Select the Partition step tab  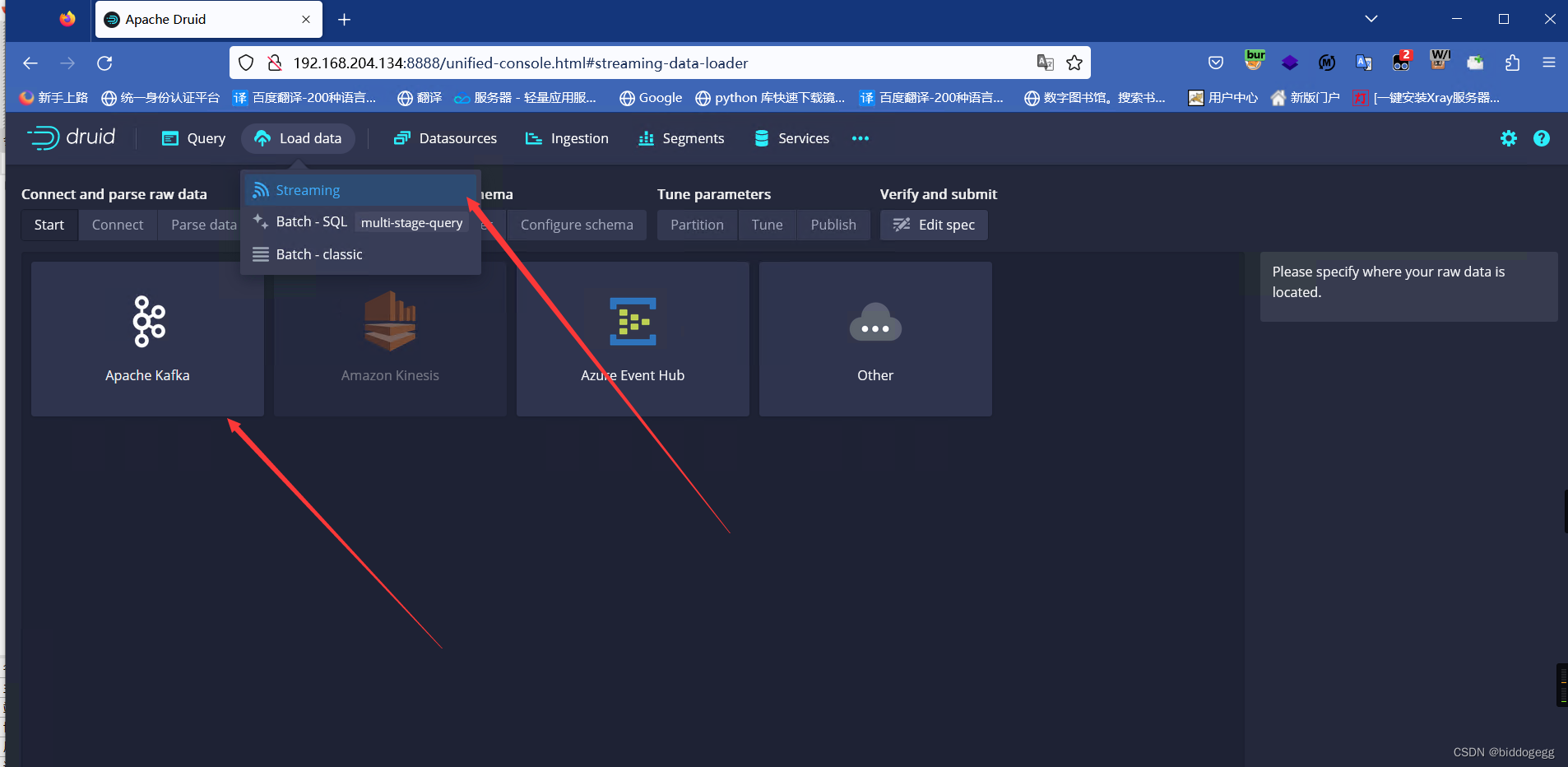click(697, 225)
